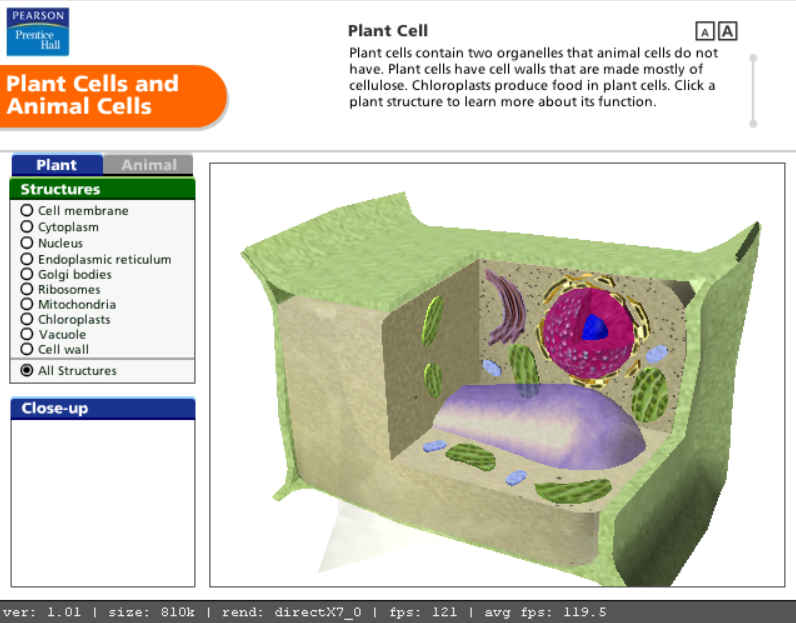Viewport: 796px width, 623px height.
Task: Select the Ribosomes radio button
Action: [x=27, y=289]
